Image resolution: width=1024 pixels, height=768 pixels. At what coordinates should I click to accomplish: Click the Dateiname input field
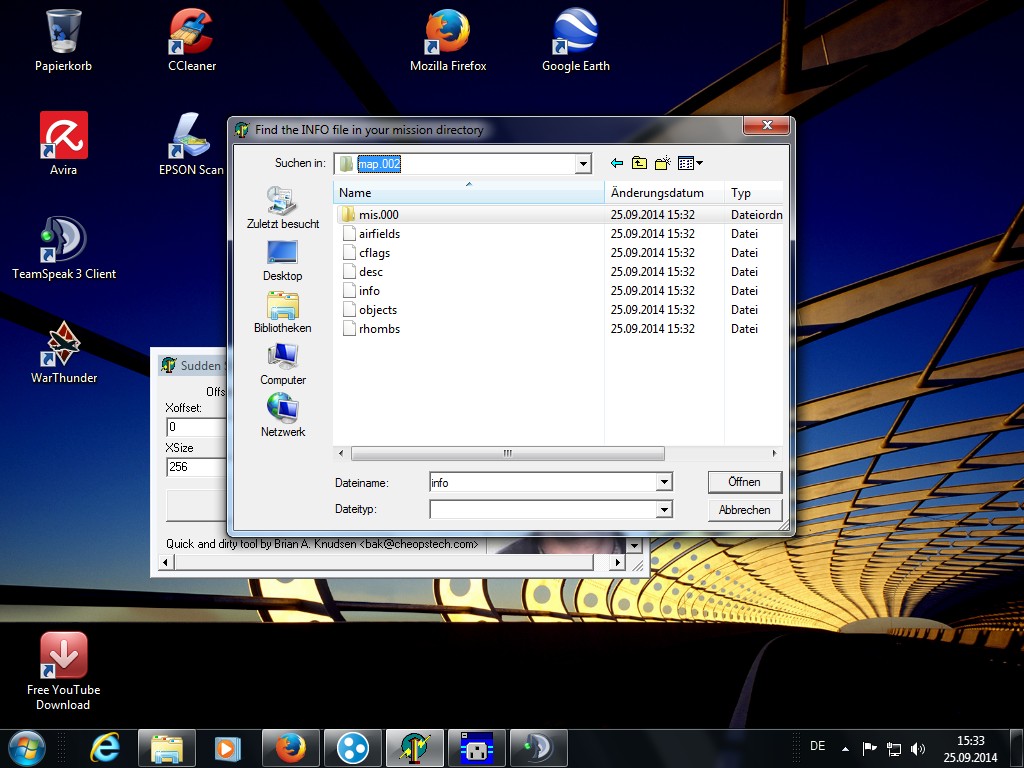[x=543, y=482]
